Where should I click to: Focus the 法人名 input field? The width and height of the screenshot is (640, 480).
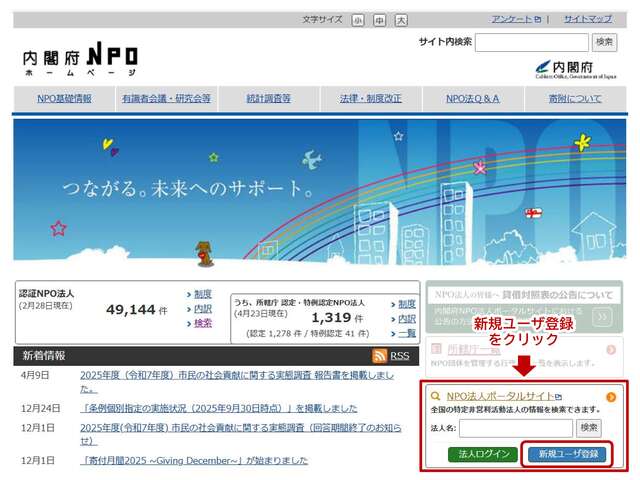(516, 428)
